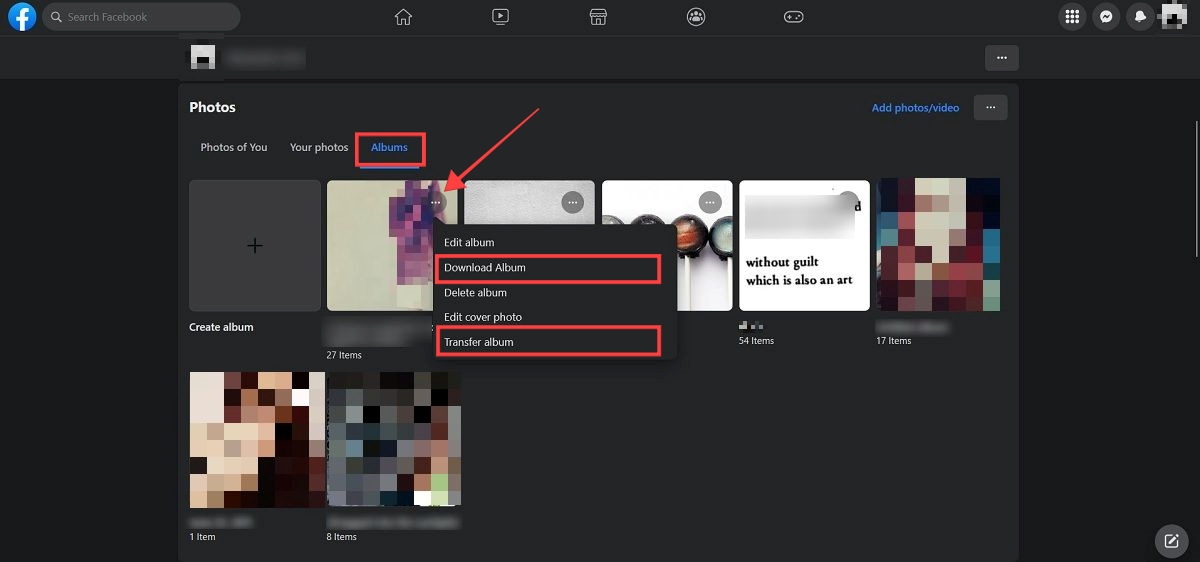The image size is (1200, 562).
Task: Click the '1 Item' text
Action: tap(202, 537)
